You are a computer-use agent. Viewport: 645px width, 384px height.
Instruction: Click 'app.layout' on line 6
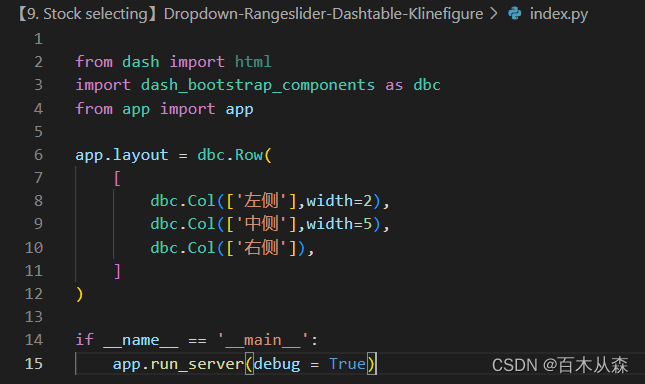tap(122, 155)
